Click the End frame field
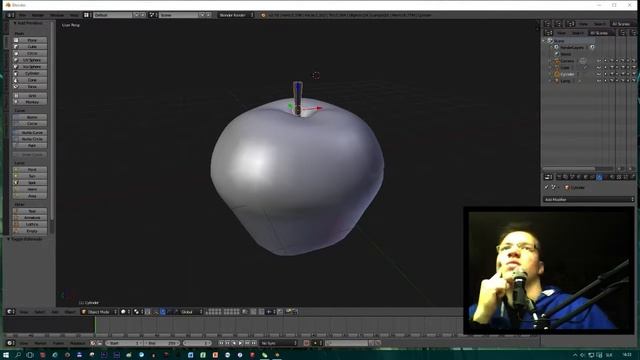Viewport: 640px width, 360px height. 162,343
